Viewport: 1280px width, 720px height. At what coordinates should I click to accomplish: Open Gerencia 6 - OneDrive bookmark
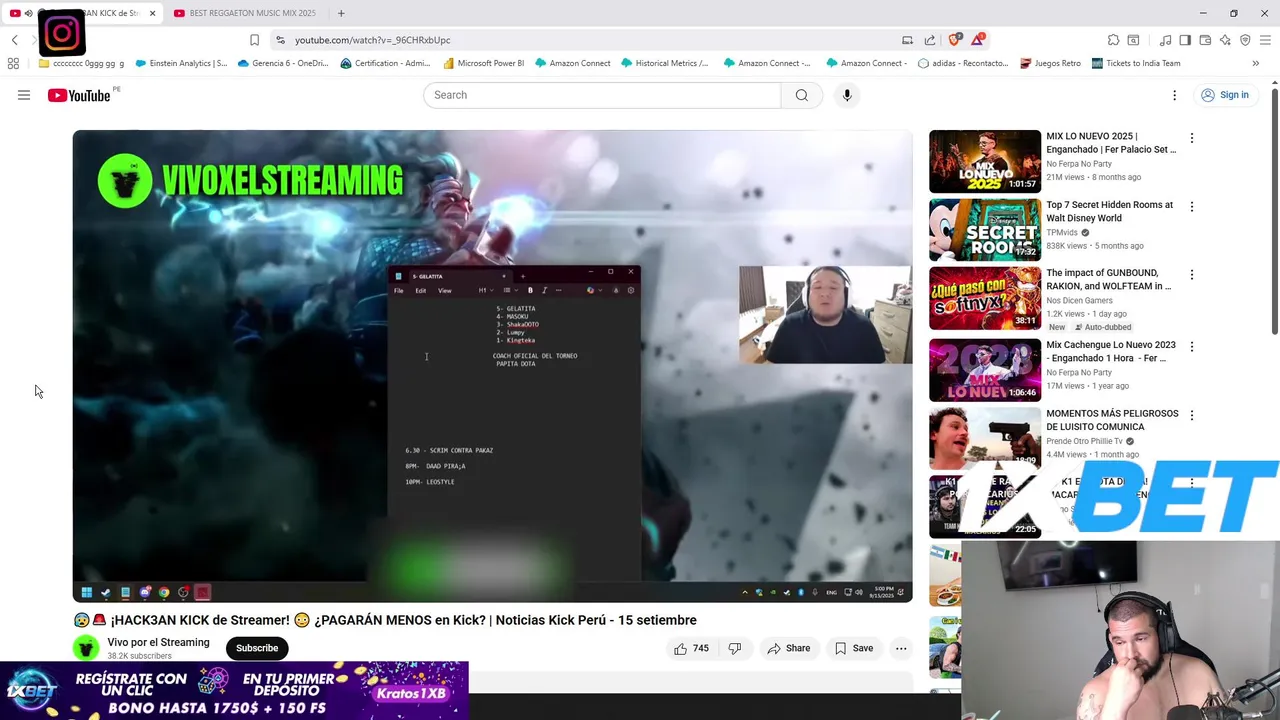tap(283, 63)
